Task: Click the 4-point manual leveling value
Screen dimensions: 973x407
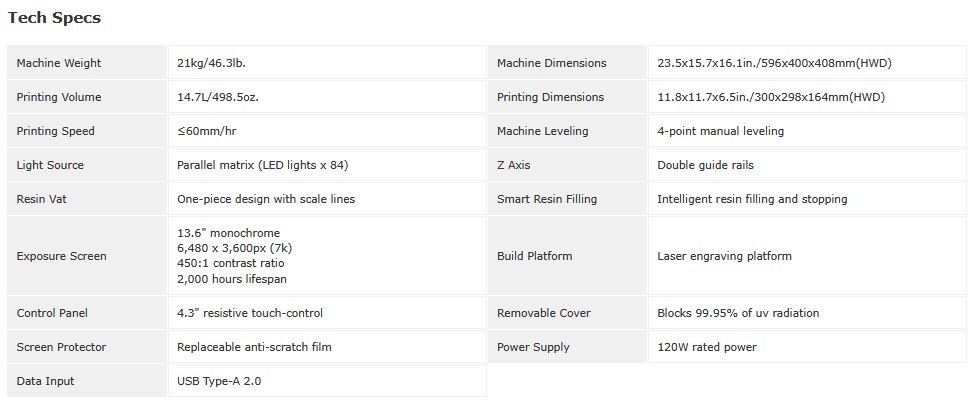Action: (x=720, y=131)
